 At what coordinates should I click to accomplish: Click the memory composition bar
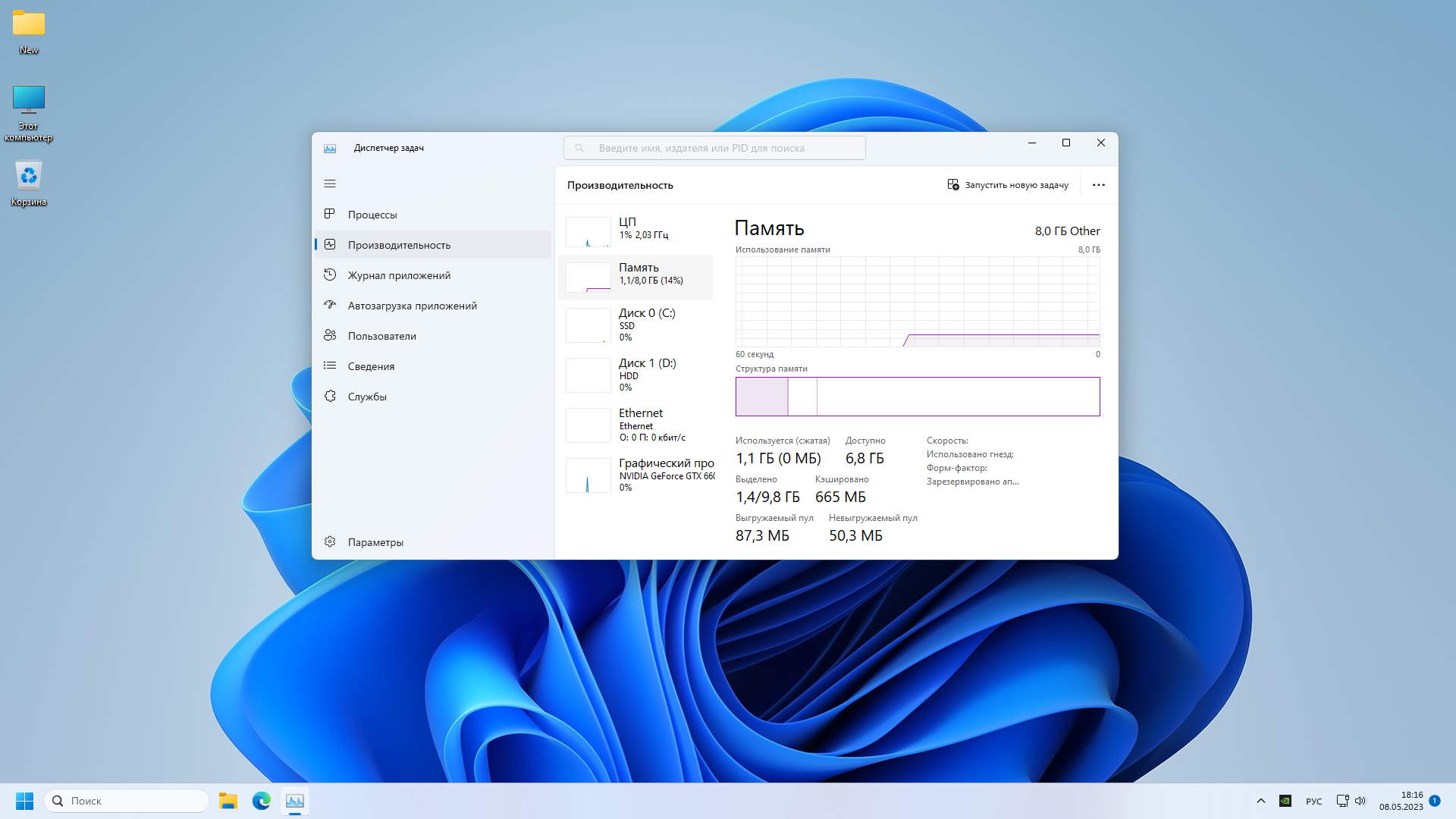917,397
